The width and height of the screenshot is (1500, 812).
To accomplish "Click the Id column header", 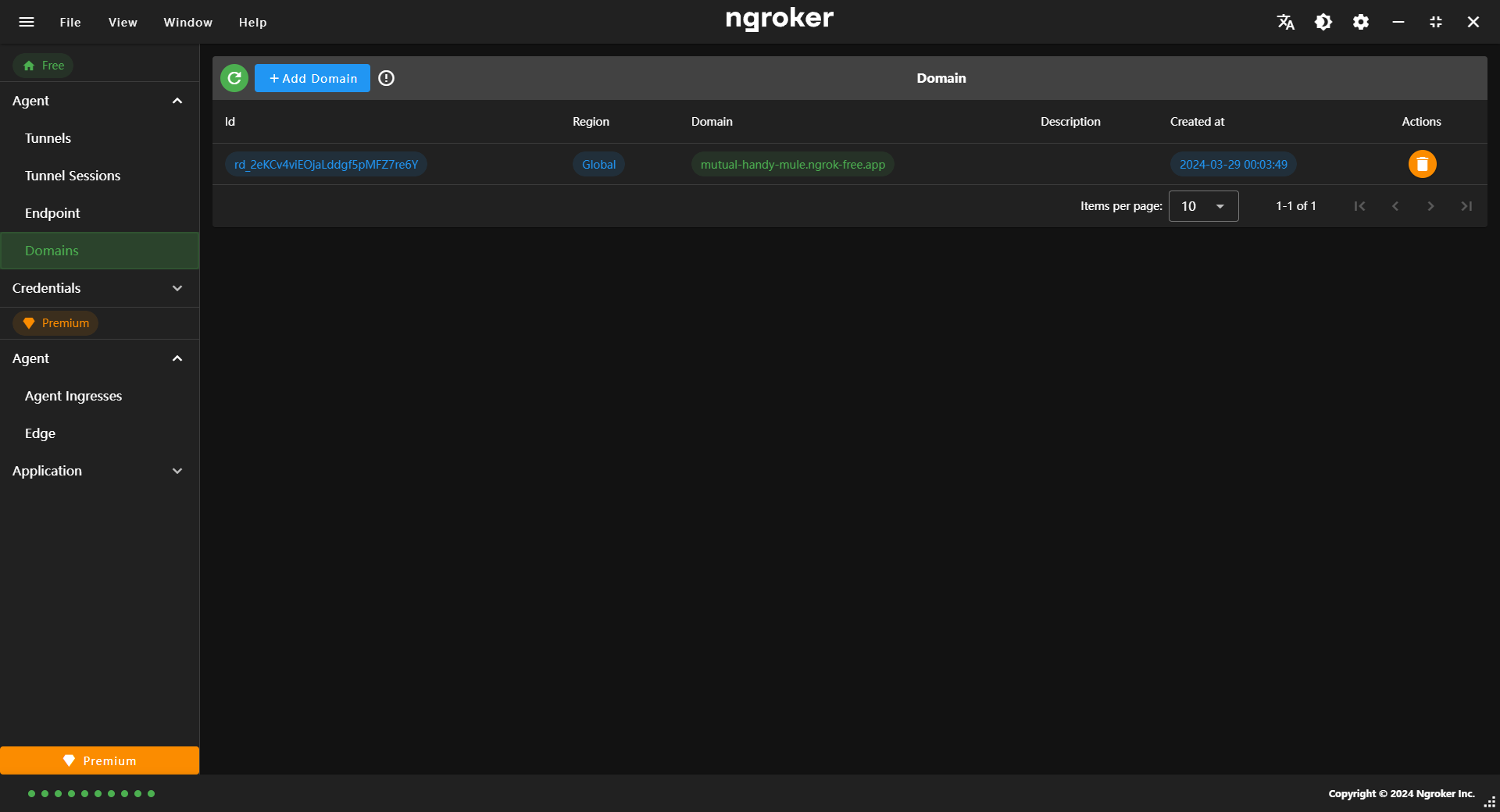I will [230, 122].
